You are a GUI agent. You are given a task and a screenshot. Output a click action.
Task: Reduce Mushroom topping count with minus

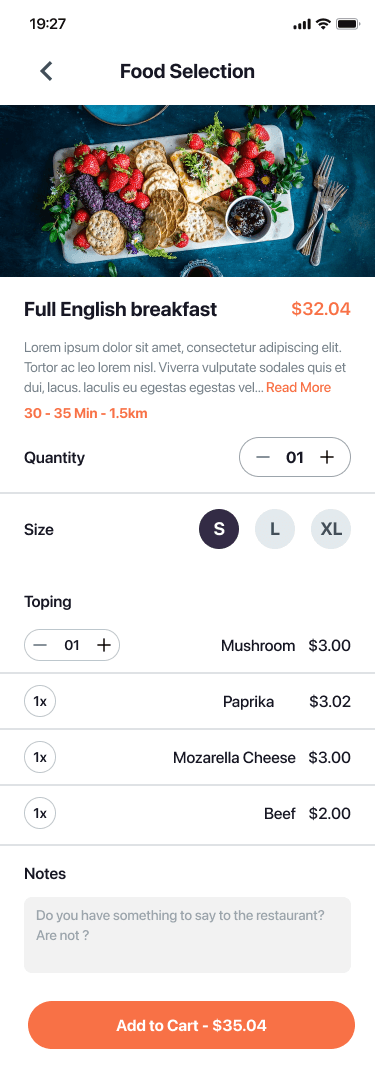[x=40, y=645]
